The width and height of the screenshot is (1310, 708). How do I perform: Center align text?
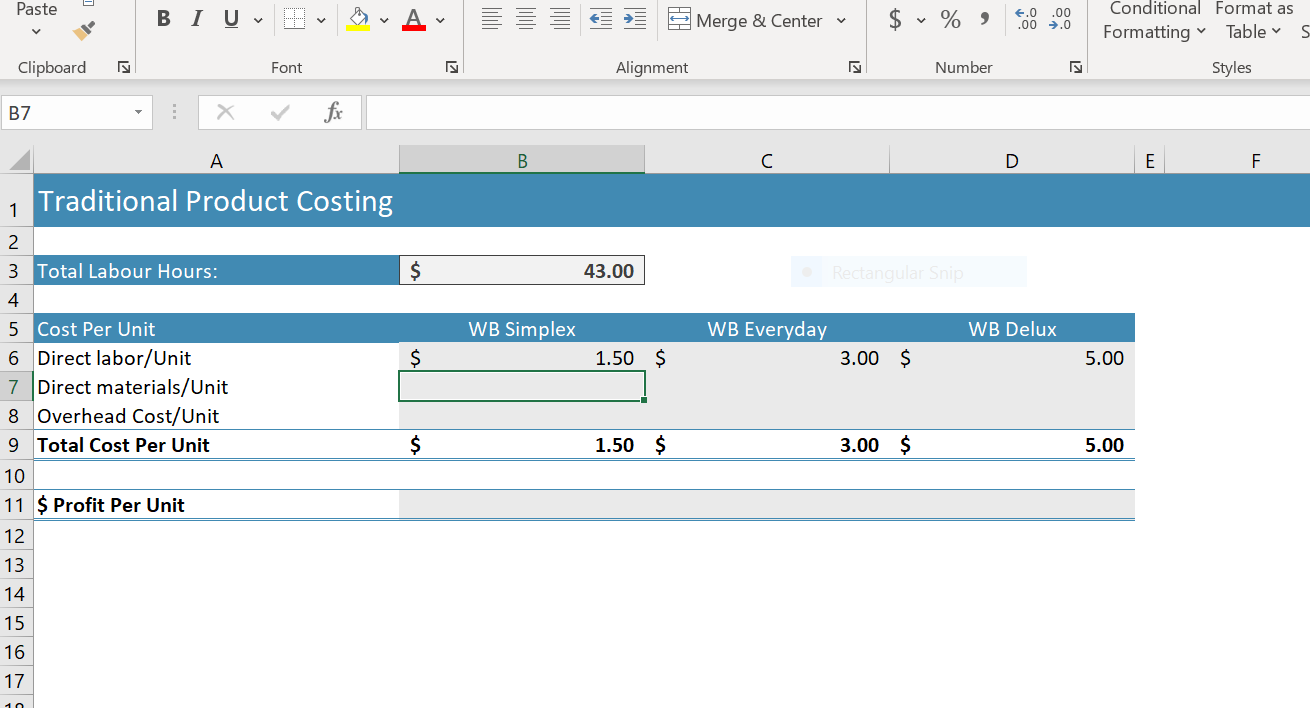point(526,19)
